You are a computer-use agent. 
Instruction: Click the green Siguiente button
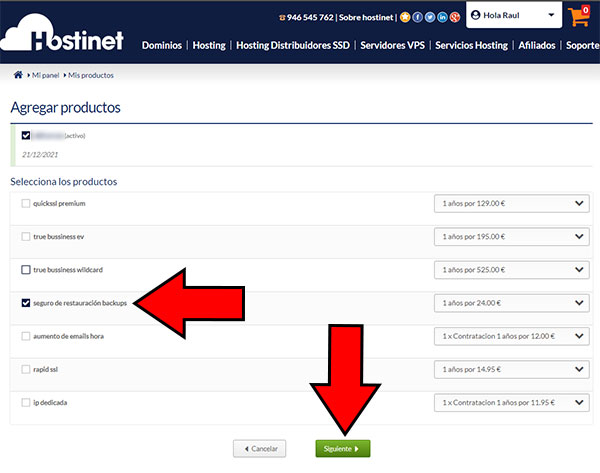click(x=342, y=449)
